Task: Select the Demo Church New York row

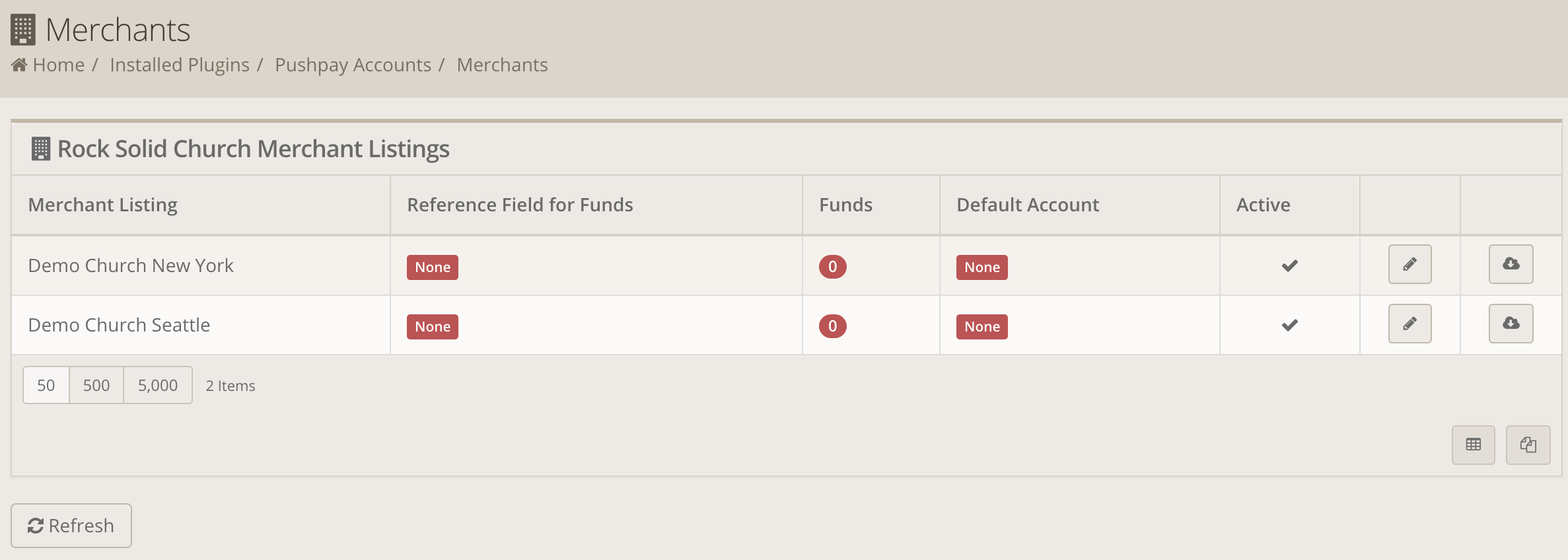Action: (x=131, y=265)
